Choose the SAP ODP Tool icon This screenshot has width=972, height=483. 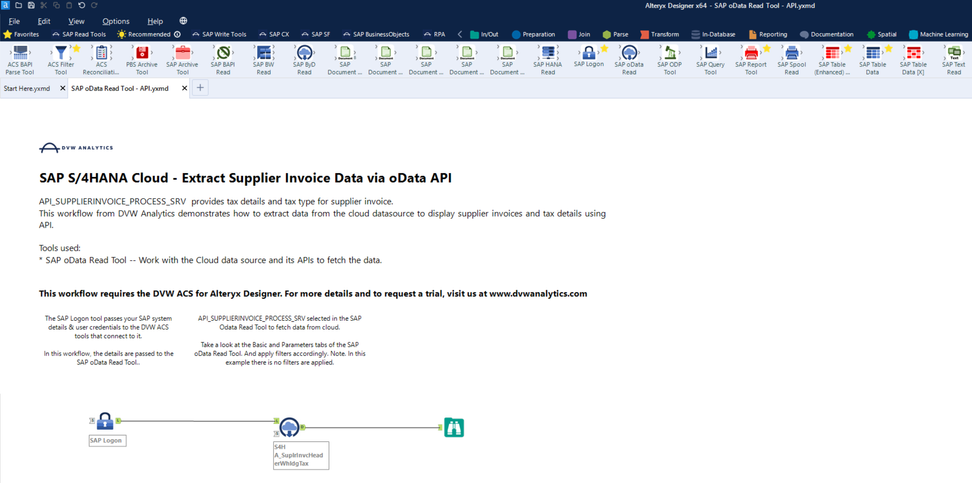click(670, 53)
